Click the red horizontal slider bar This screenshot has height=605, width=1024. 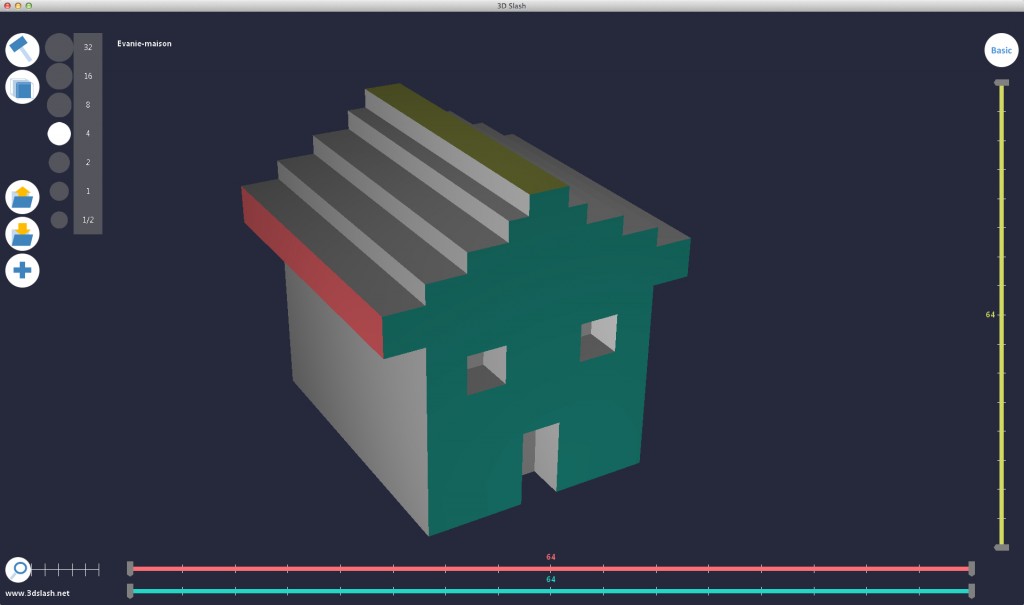pyautogui.click(x=550, y=568)
